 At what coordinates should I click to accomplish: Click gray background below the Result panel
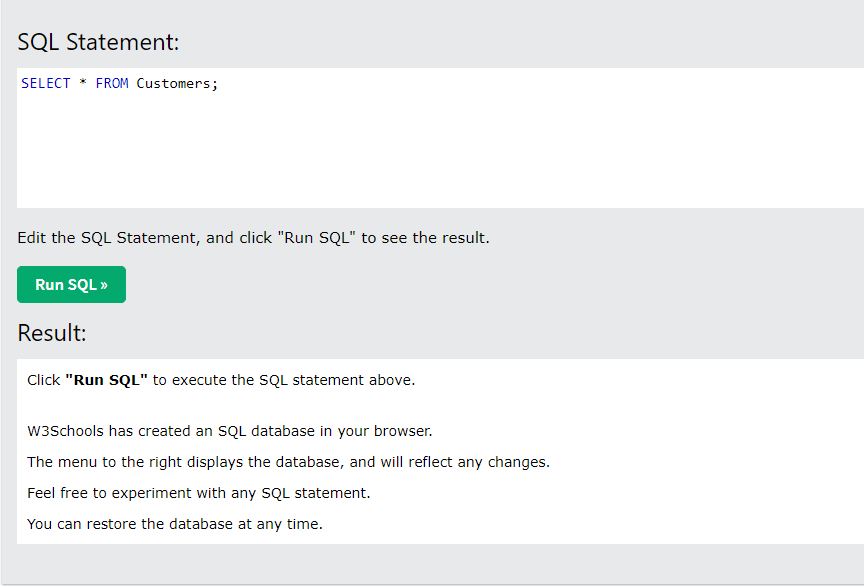(x=430, y=563)
